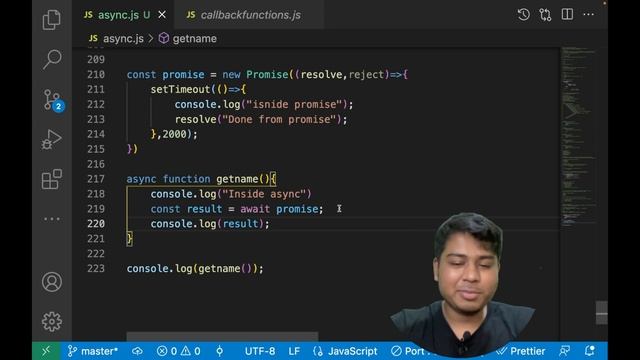Viewport: 640px width, 360px height.
Task: Click the "async" keyword on line 217
Action: (x=141, y=179)
